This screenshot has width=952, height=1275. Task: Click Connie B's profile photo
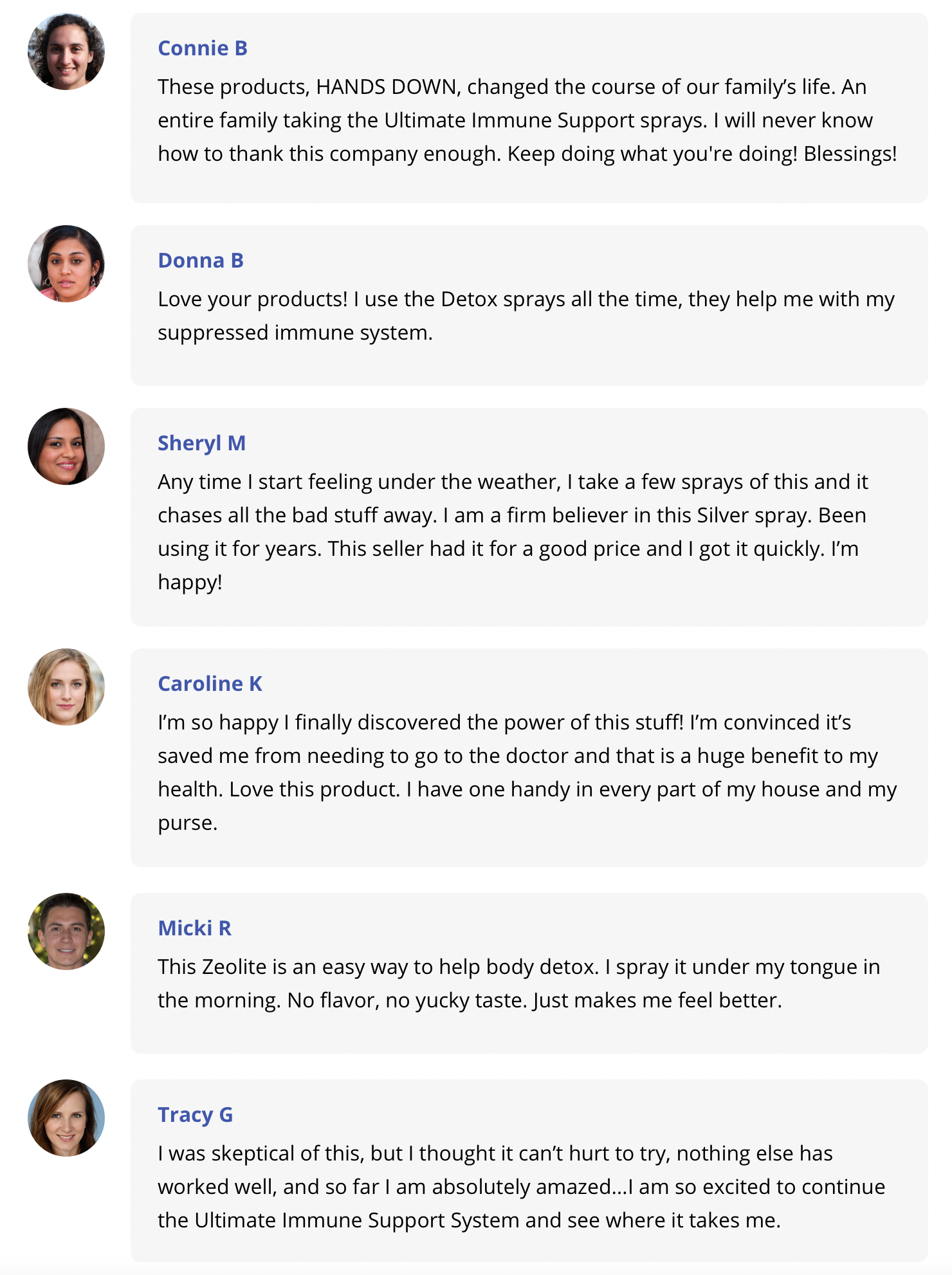[x=66, y=51]
